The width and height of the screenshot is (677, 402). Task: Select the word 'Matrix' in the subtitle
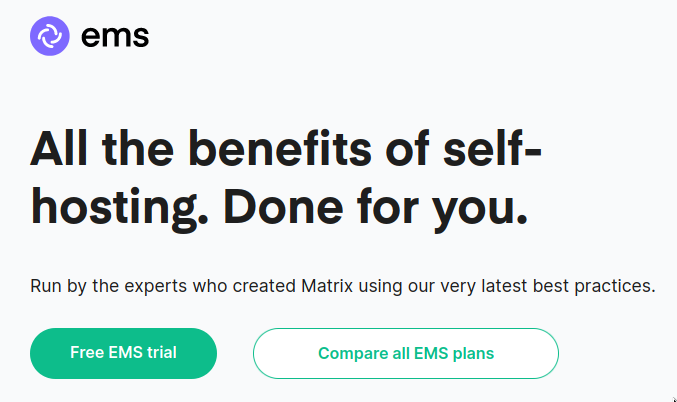(327, 286)
